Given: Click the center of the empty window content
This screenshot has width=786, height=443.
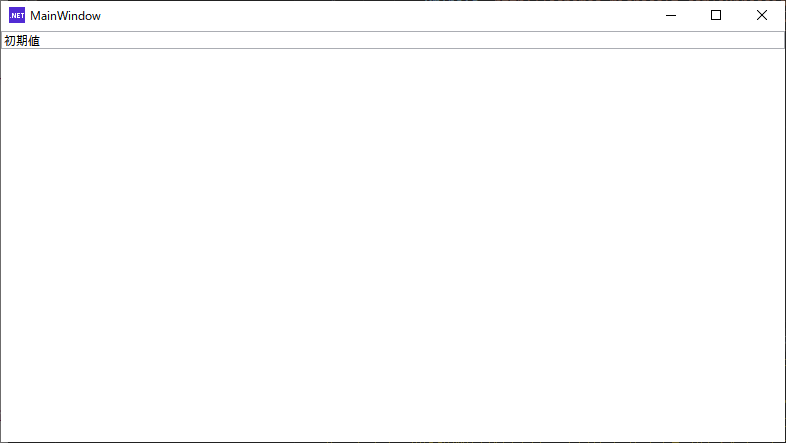Looking at the screenshot, I should coord(393,246).
